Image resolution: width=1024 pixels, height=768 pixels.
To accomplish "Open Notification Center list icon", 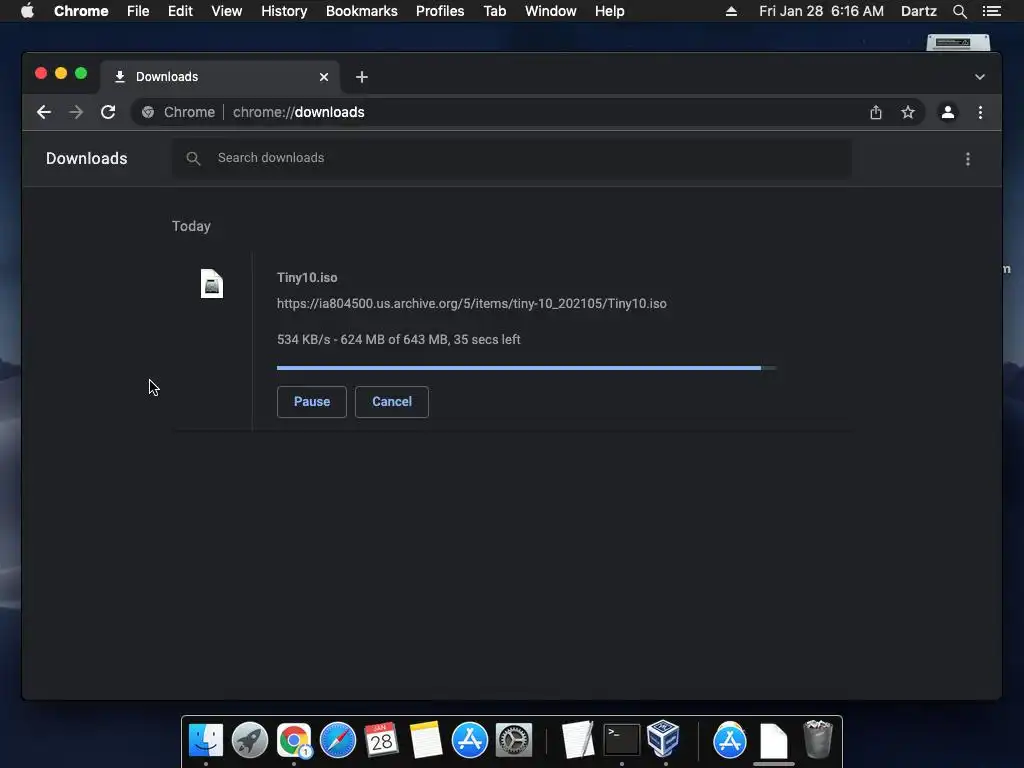I will pos(991,11).
